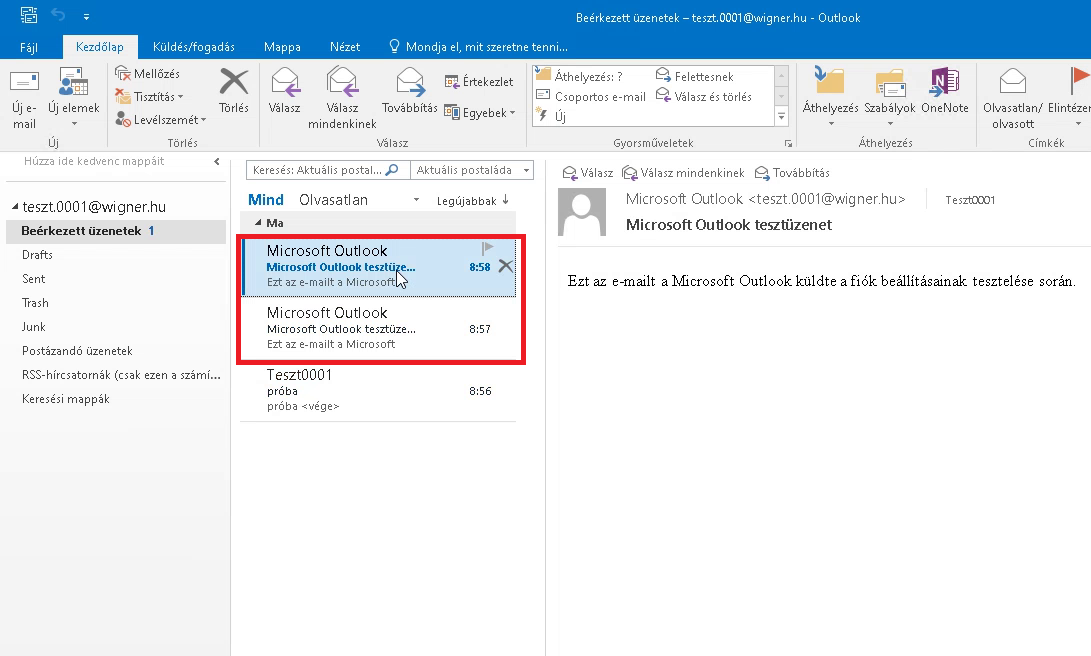Click the 'Mondja el, mit szeretne tenni' box
The width and height of the screenshot is (1091, 656).
coord(479,47)
